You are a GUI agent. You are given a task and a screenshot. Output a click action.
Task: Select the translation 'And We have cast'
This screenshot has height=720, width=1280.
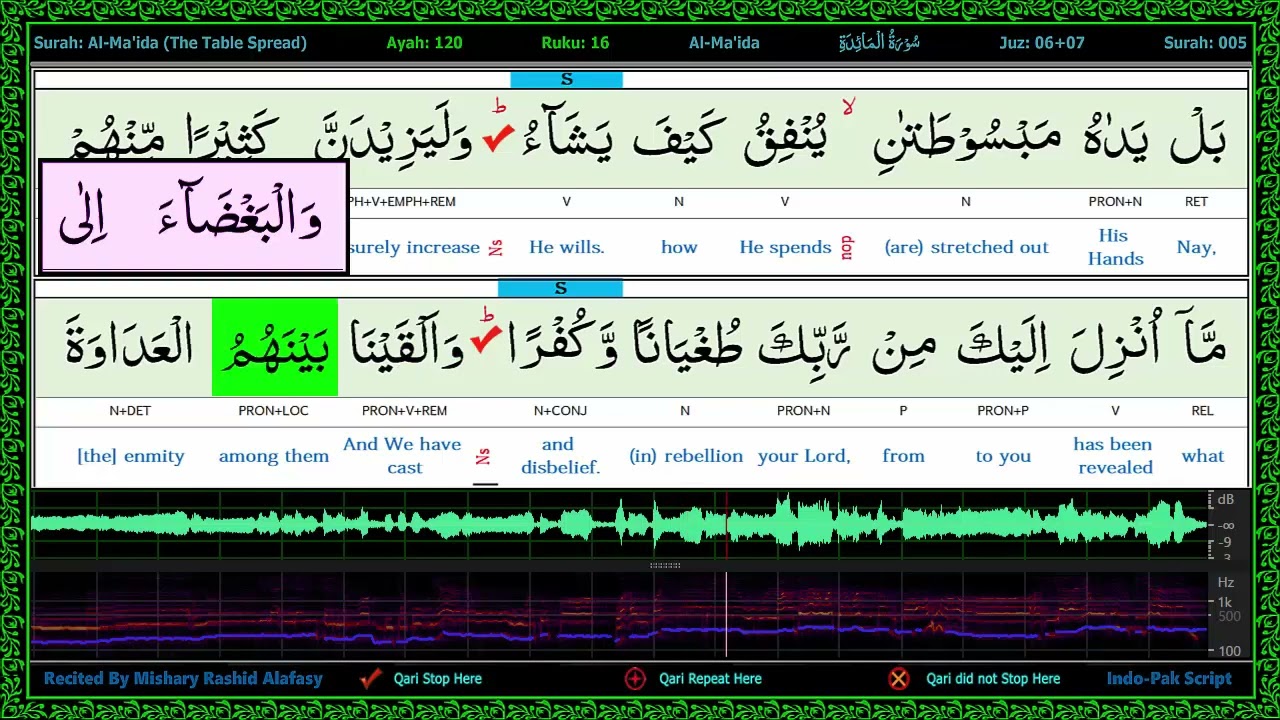(403, 456)
